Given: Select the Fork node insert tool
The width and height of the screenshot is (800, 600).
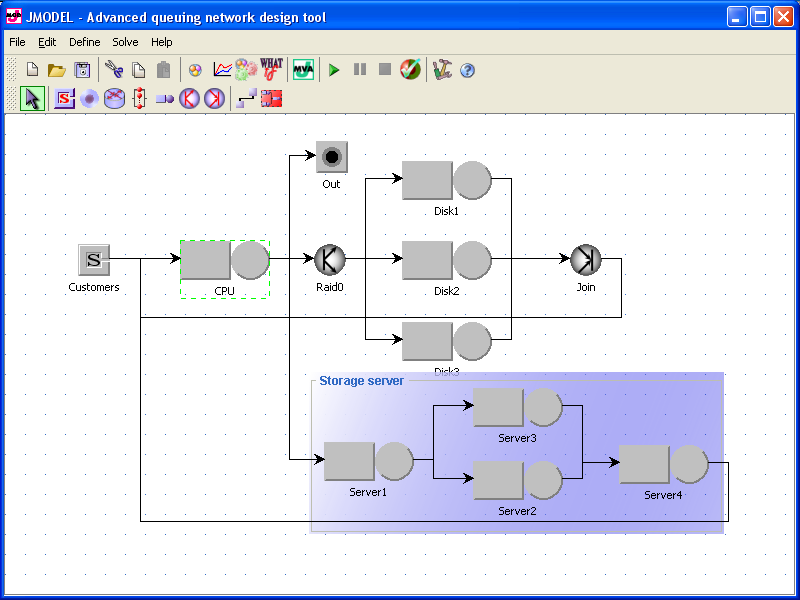Looking at the screenshot, I should coord(189,99).
